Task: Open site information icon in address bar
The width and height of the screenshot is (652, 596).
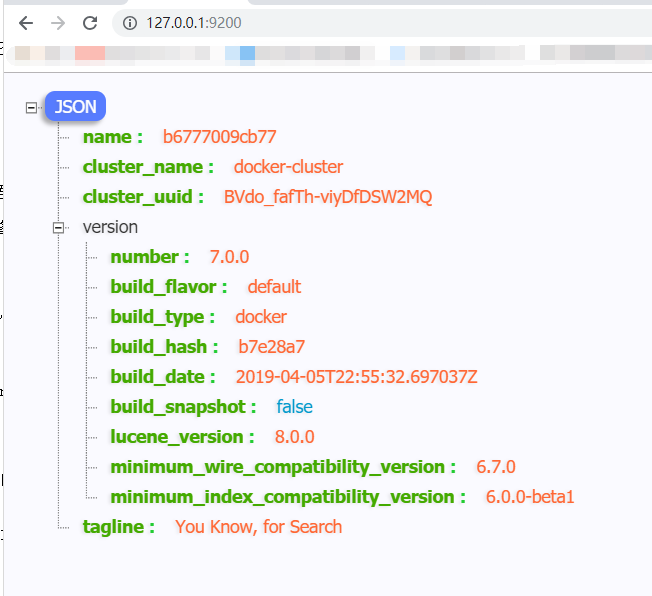Action: [x=130, y=23]
